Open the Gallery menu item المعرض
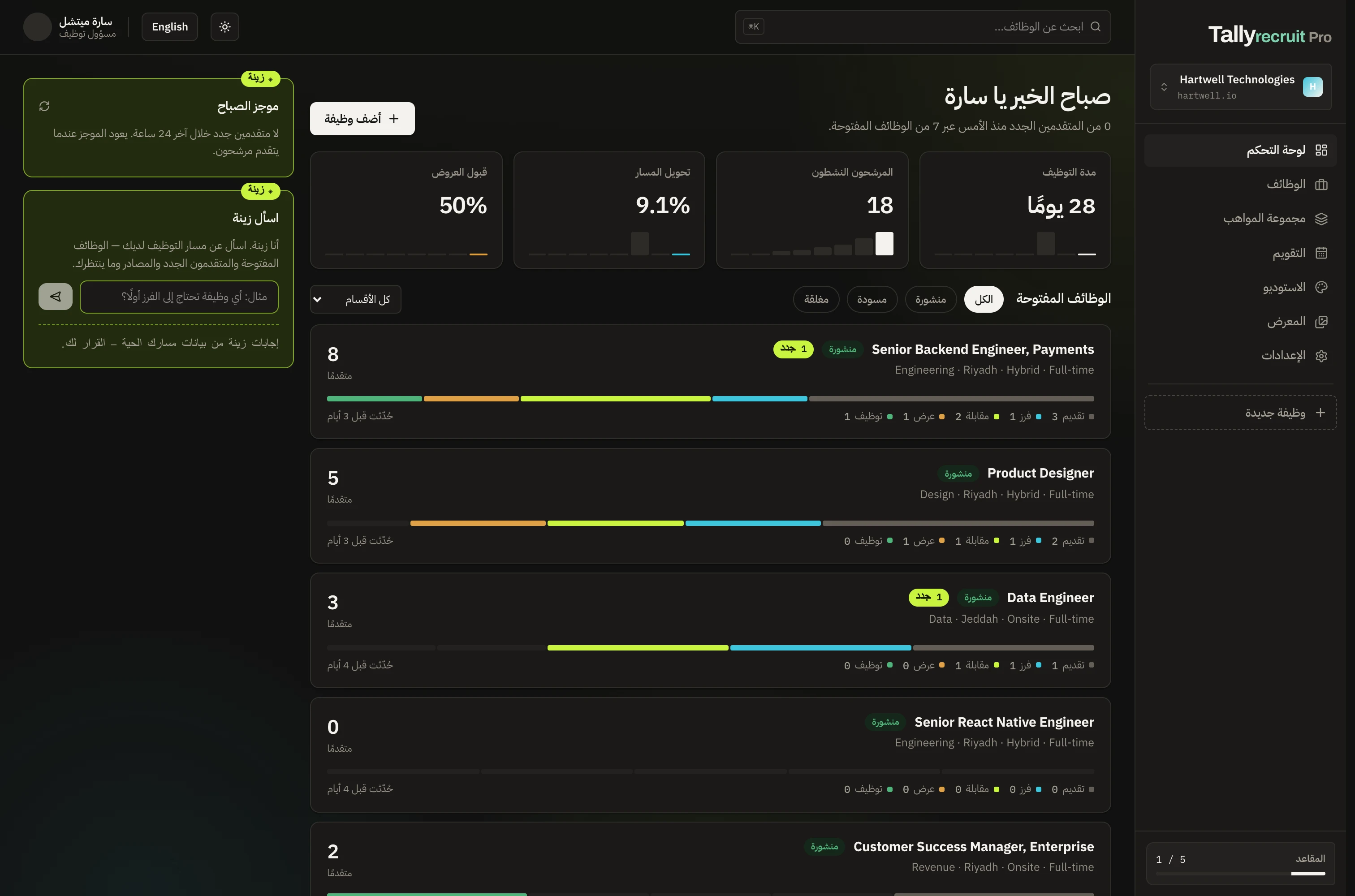This screenshot has width=1355, height=896. coord(1240,321)
